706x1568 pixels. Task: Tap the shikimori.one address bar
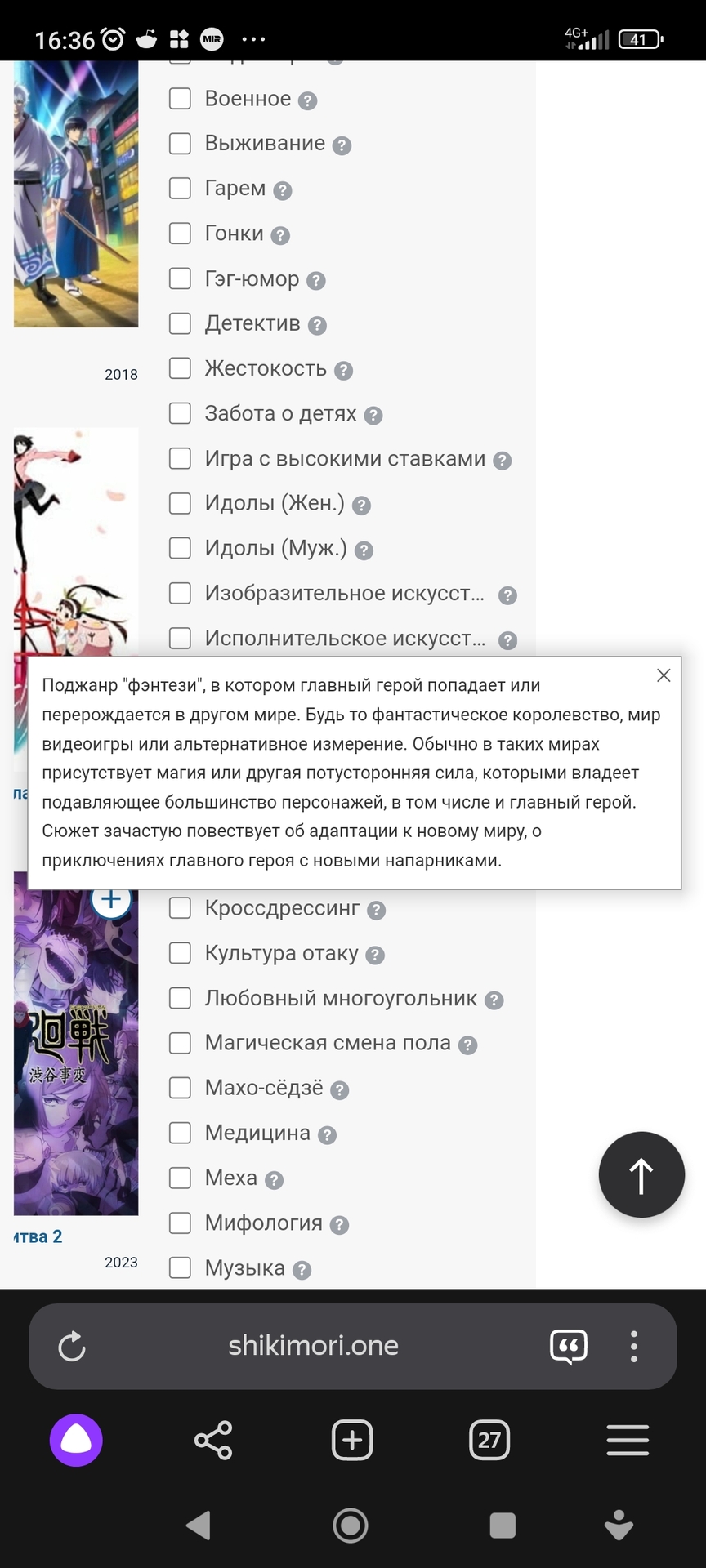tap(313, 1346)
